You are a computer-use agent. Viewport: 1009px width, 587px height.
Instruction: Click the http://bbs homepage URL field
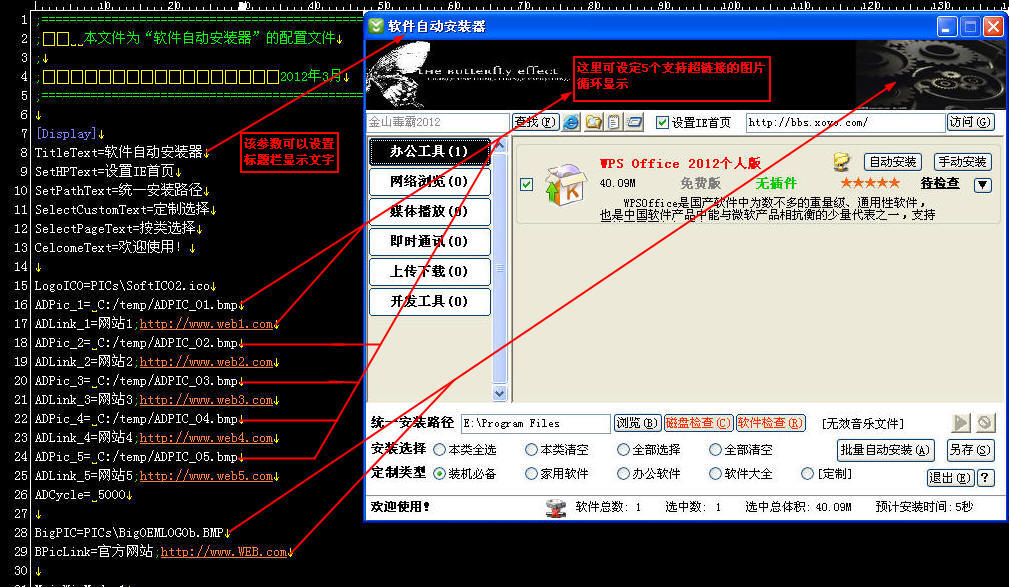[846, 122]
